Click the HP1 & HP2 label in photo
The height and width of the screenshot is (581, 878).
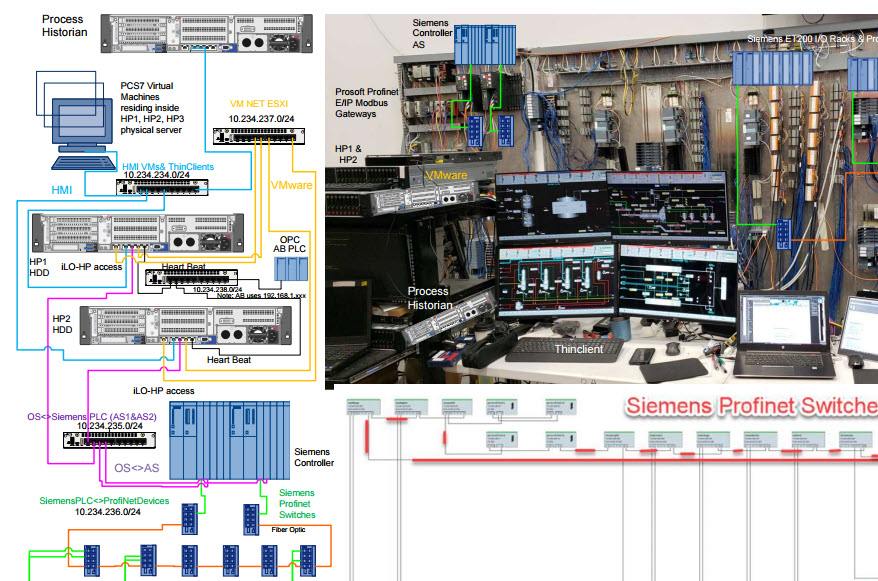point(348,153)
